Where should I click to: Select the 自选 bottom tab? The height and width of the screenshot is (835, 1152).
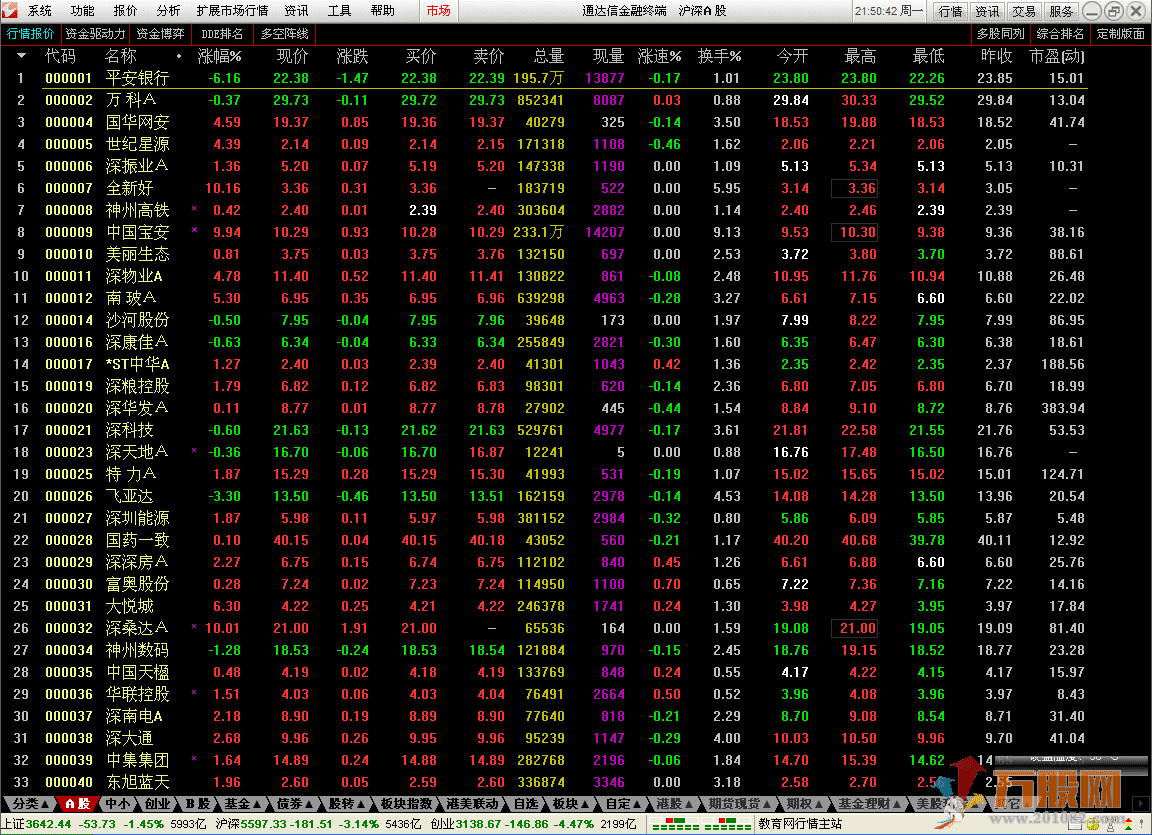coord(525,803)
